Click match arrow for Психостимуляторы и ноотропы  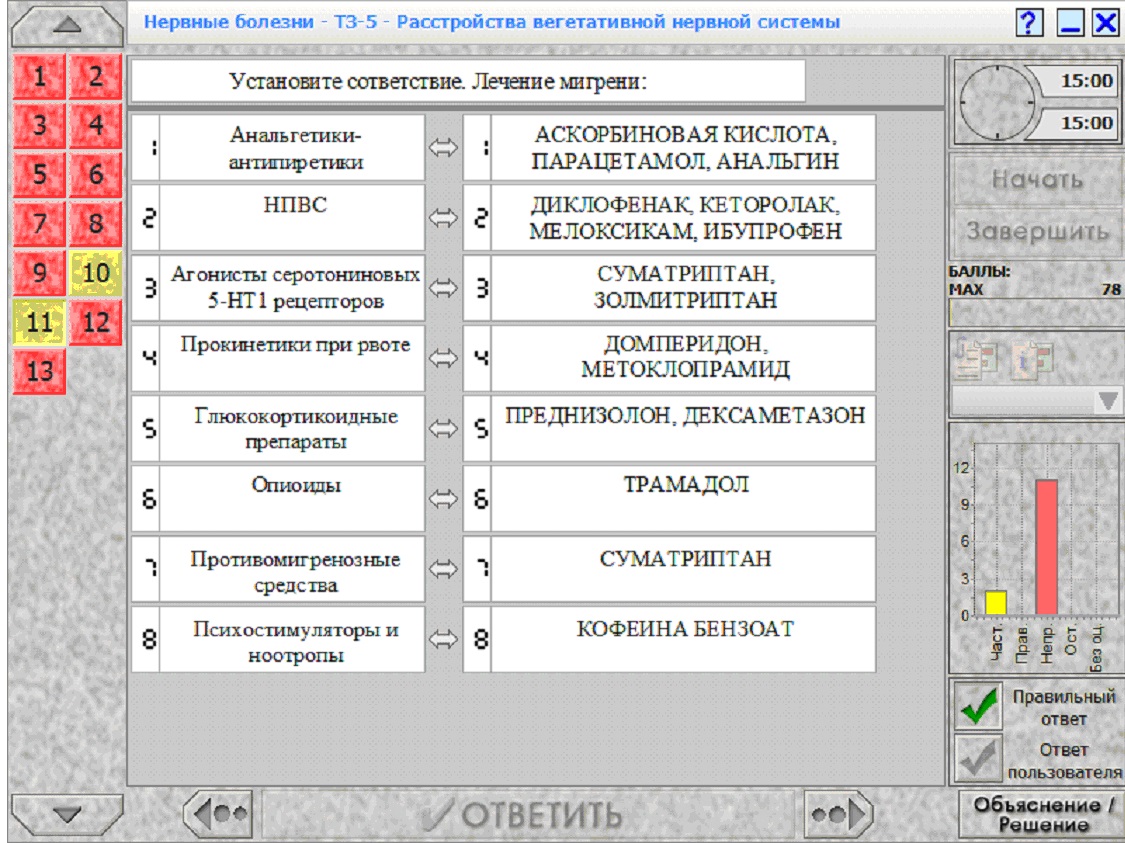click(443, 639)
